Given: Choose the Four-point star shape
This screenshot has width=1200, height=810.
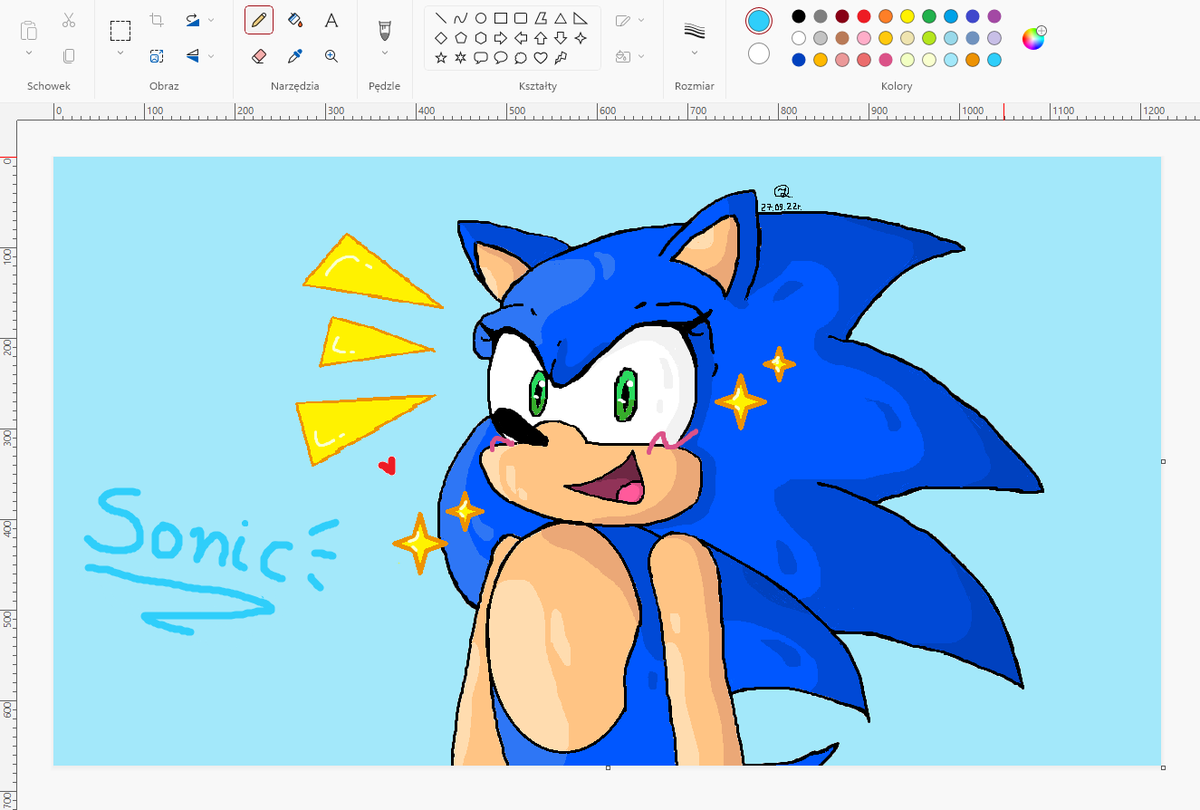Looking at the screenshot, I should click(x=581, y=38).
